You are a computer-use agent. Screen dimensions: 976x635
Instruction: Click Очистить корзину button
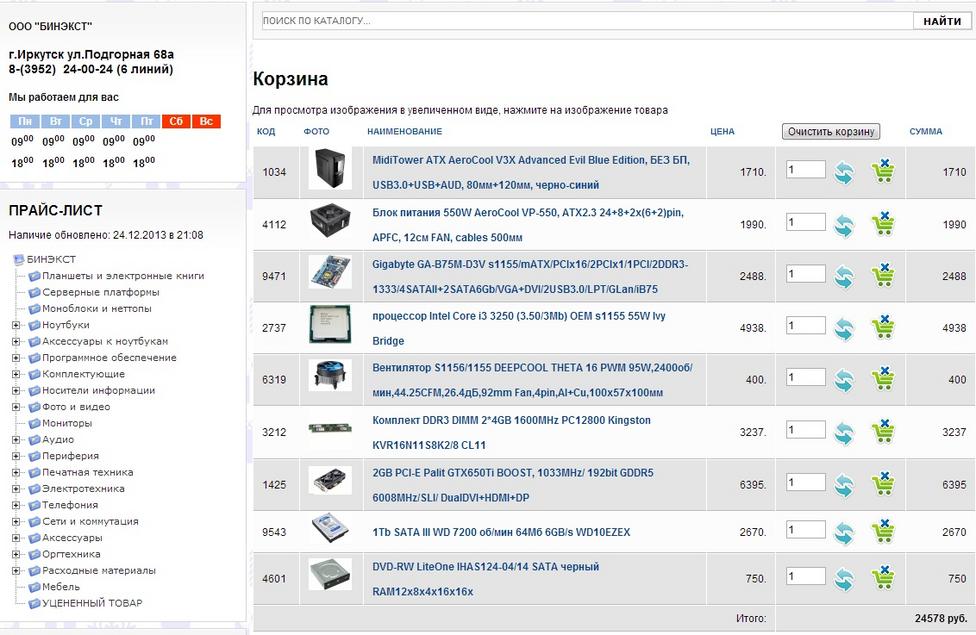click(x=830, y=131)
